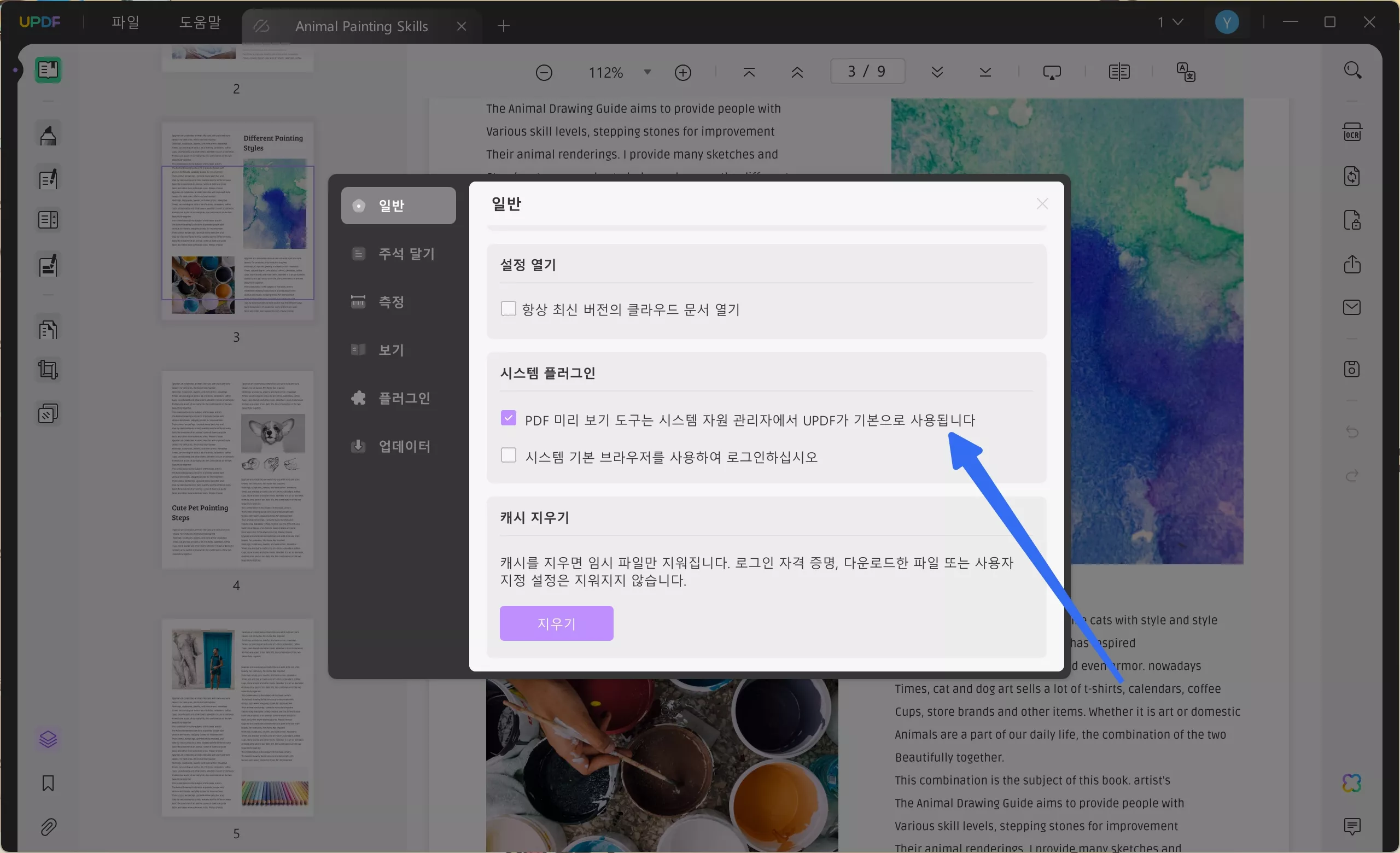Uncheck PDF preview tool UPDF default checkbox
Viewport: 1400px width, 853px height.
pyautogui.click(x=508, y=418)
